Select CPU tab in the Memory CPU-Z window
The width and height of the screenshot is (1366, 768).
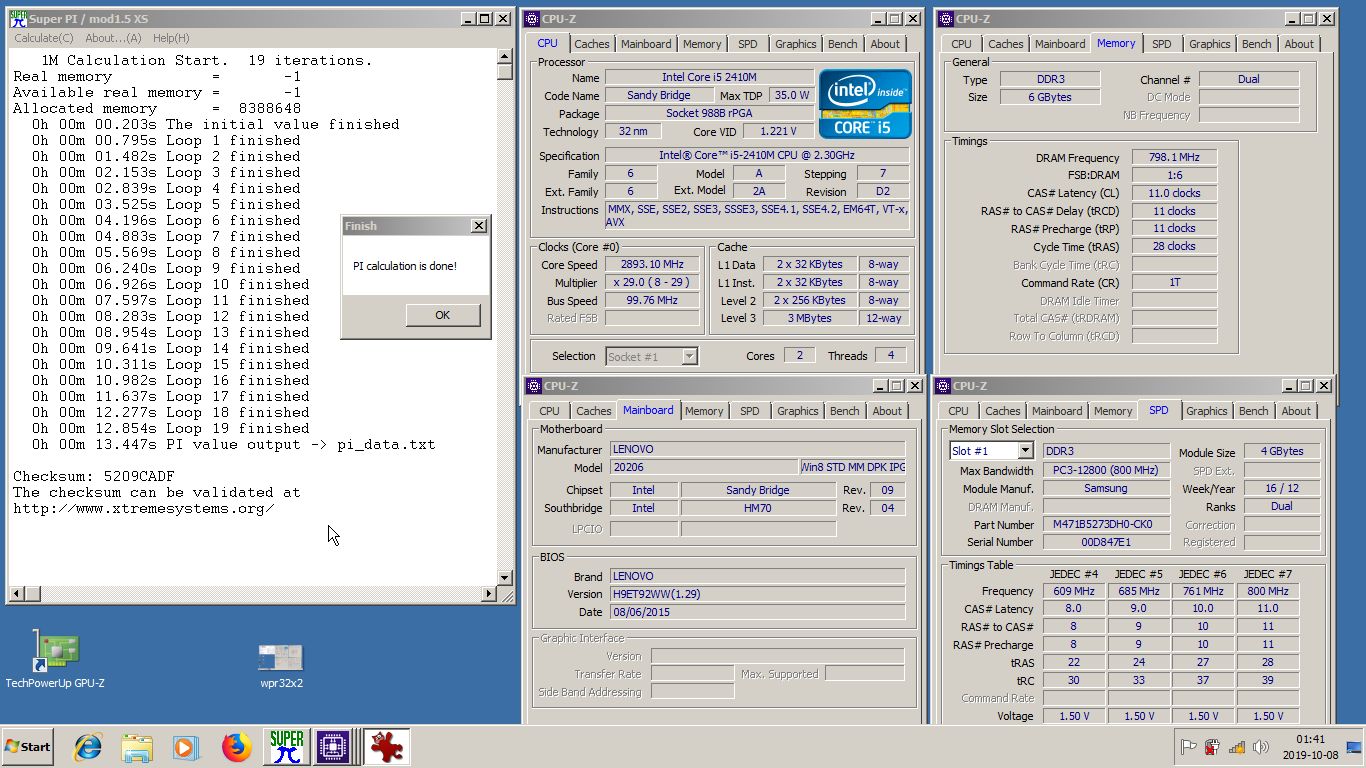pyautogui.click(x=961, y=44)
